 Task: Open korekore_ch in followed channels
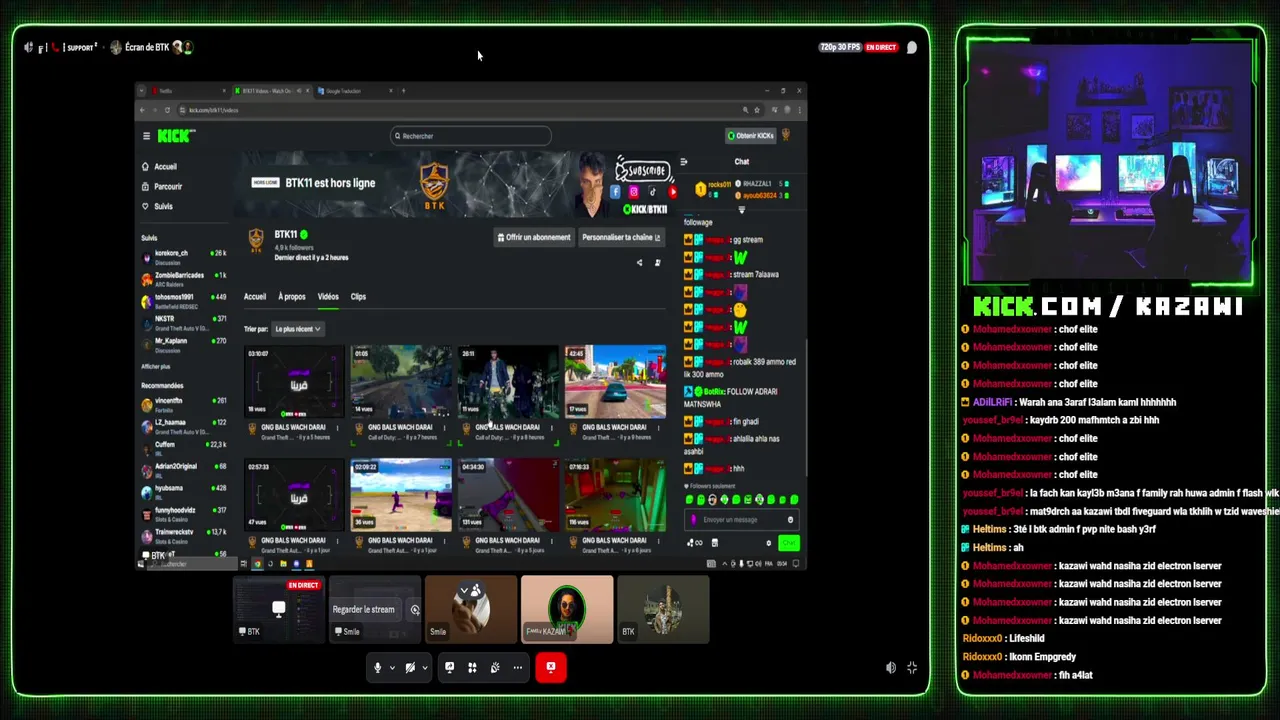click(x=184, y=256)
